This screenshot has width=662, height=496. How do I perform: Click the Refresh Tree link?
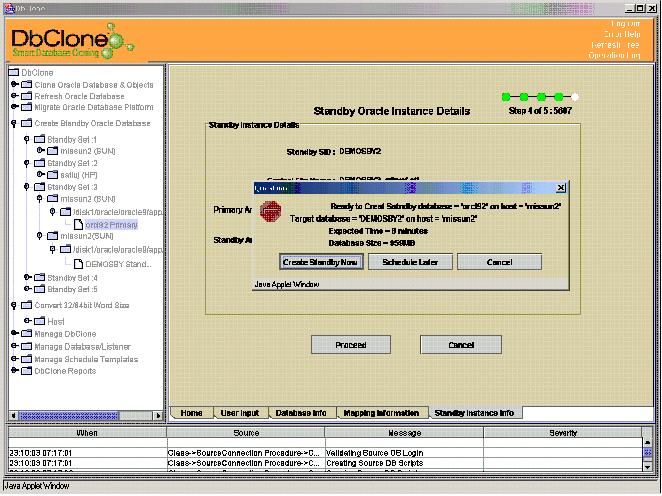pyautogui.click(x=615, y=45)
